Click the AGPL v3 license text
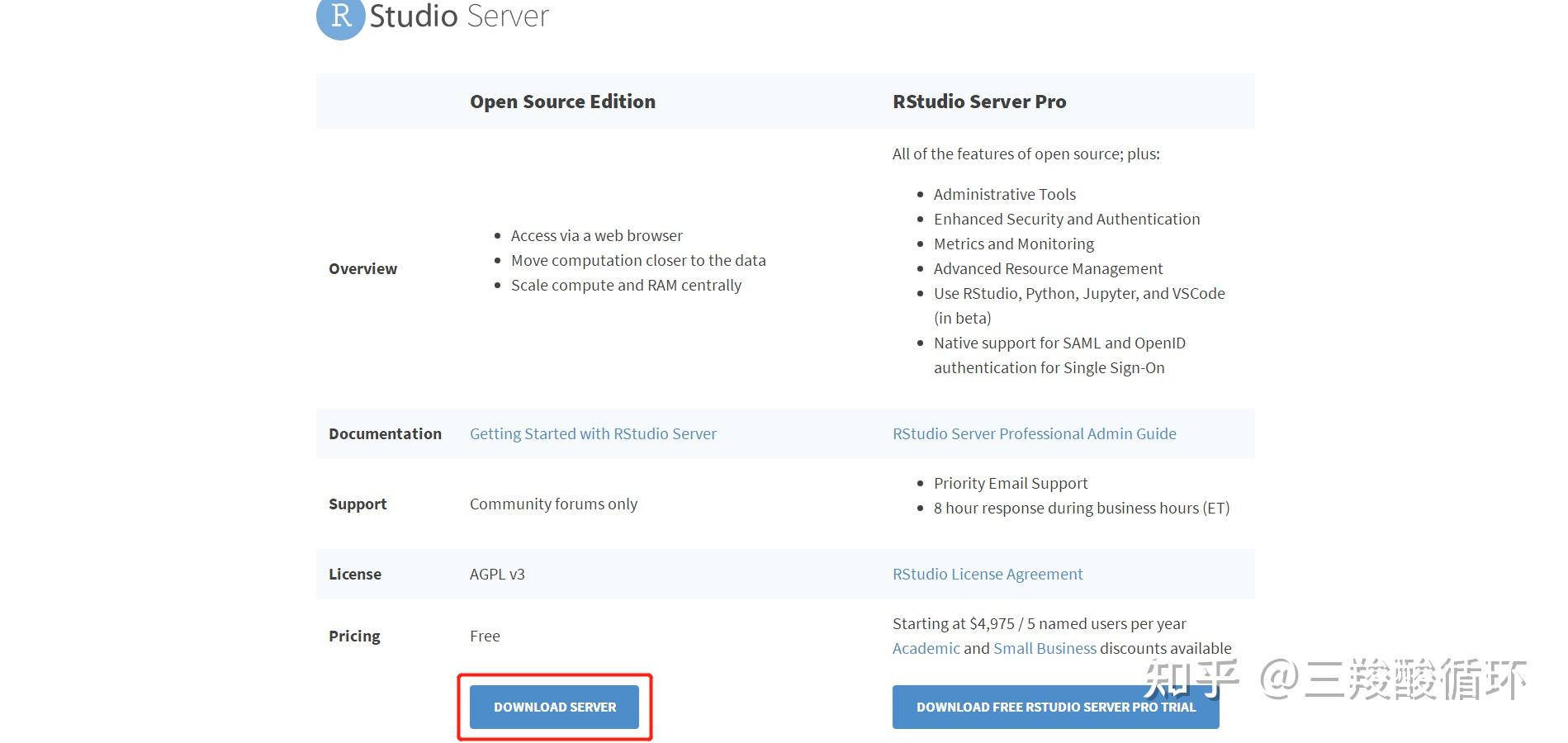 tap(496, 574)
